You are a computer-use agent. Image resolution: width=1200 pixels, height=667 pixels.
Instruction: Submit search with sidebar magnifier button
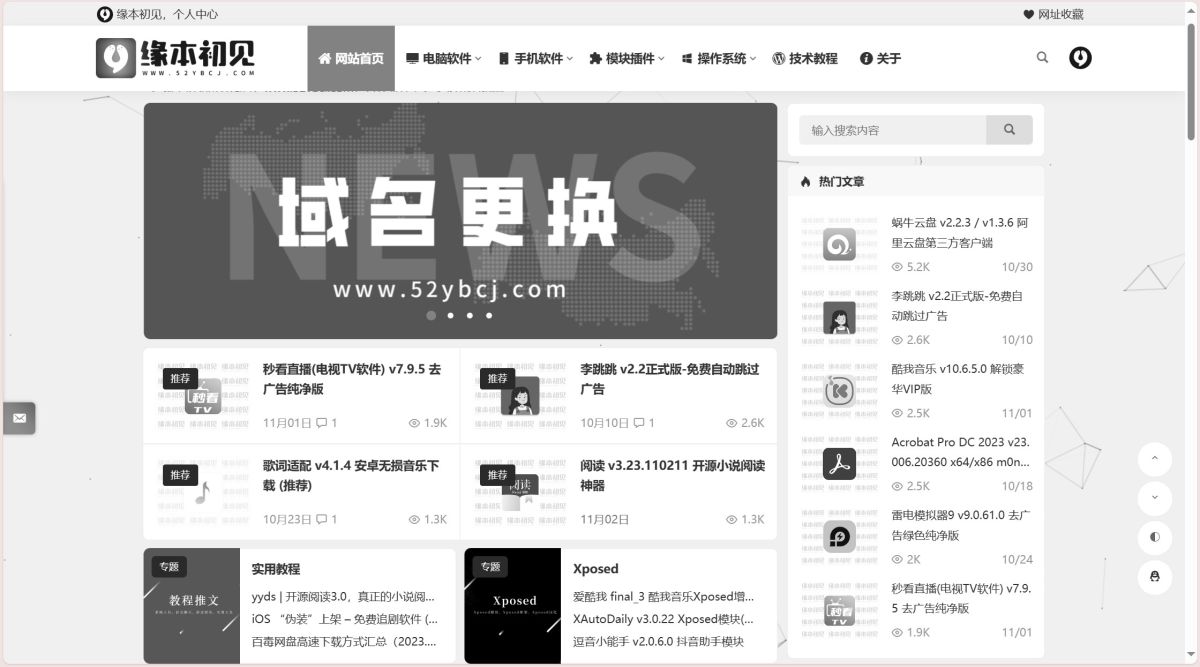(x=1009, y=130)
